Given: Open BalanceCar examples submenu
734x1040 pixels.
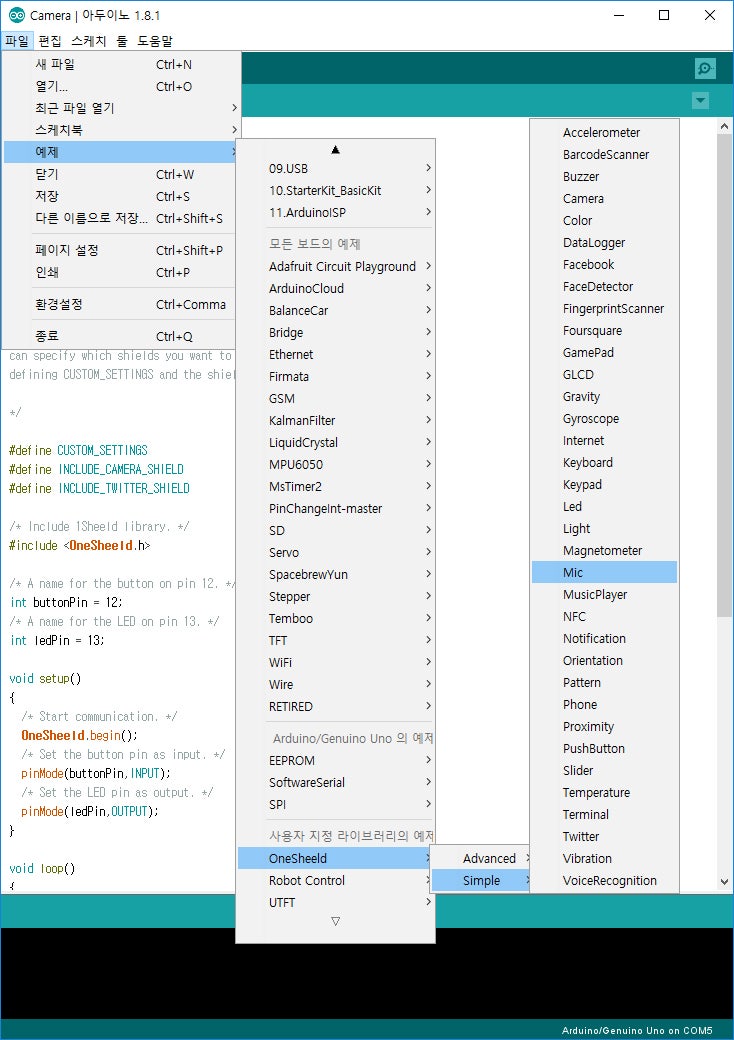Looking at the screenshot, I should coord(336,310).
